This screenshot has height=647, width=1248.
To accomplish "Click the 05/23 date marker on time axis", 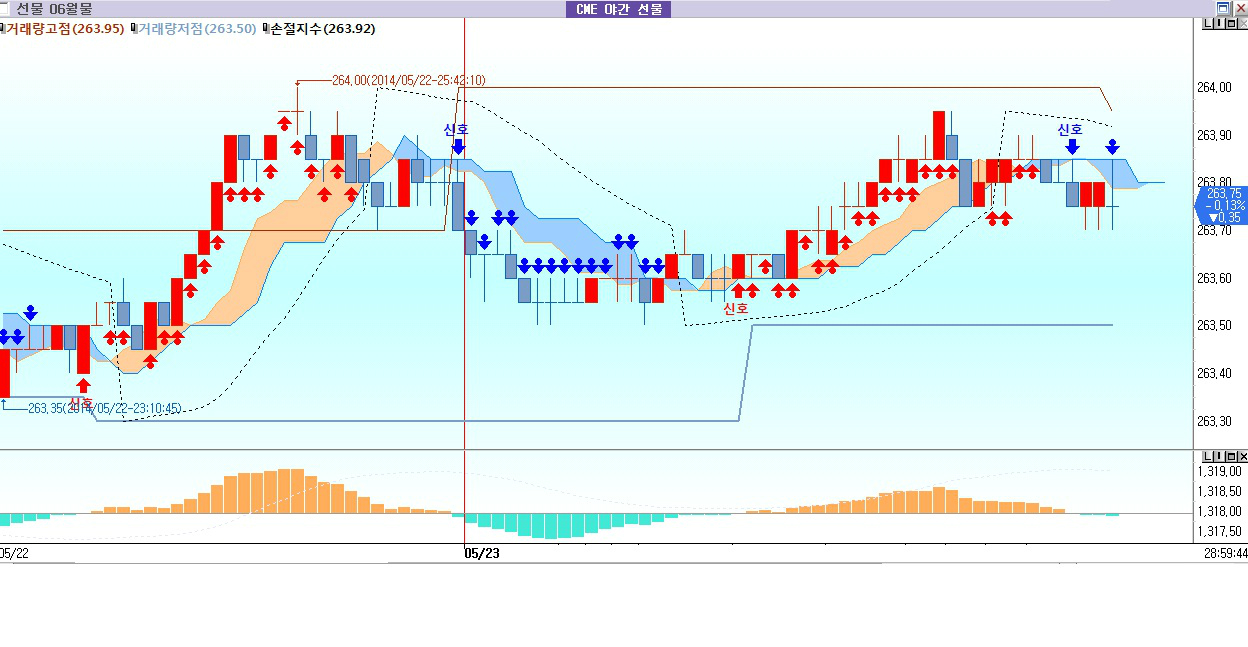I will coord(481,553).
